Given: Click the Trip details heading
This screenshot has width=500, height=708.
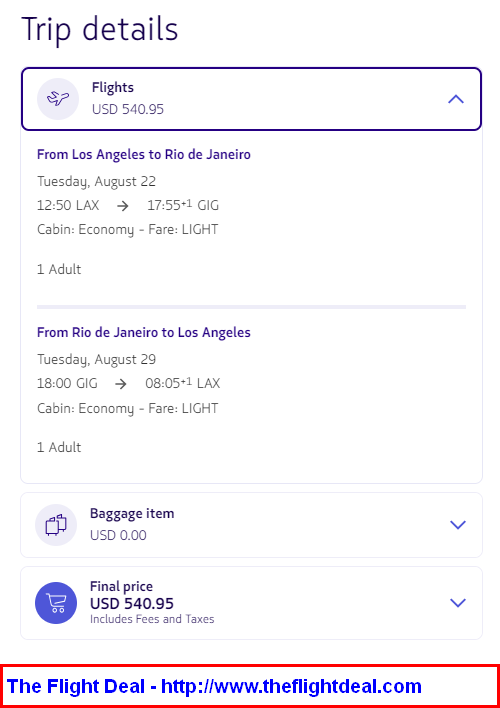Looking at the screenshot, I should pos(99,29).
